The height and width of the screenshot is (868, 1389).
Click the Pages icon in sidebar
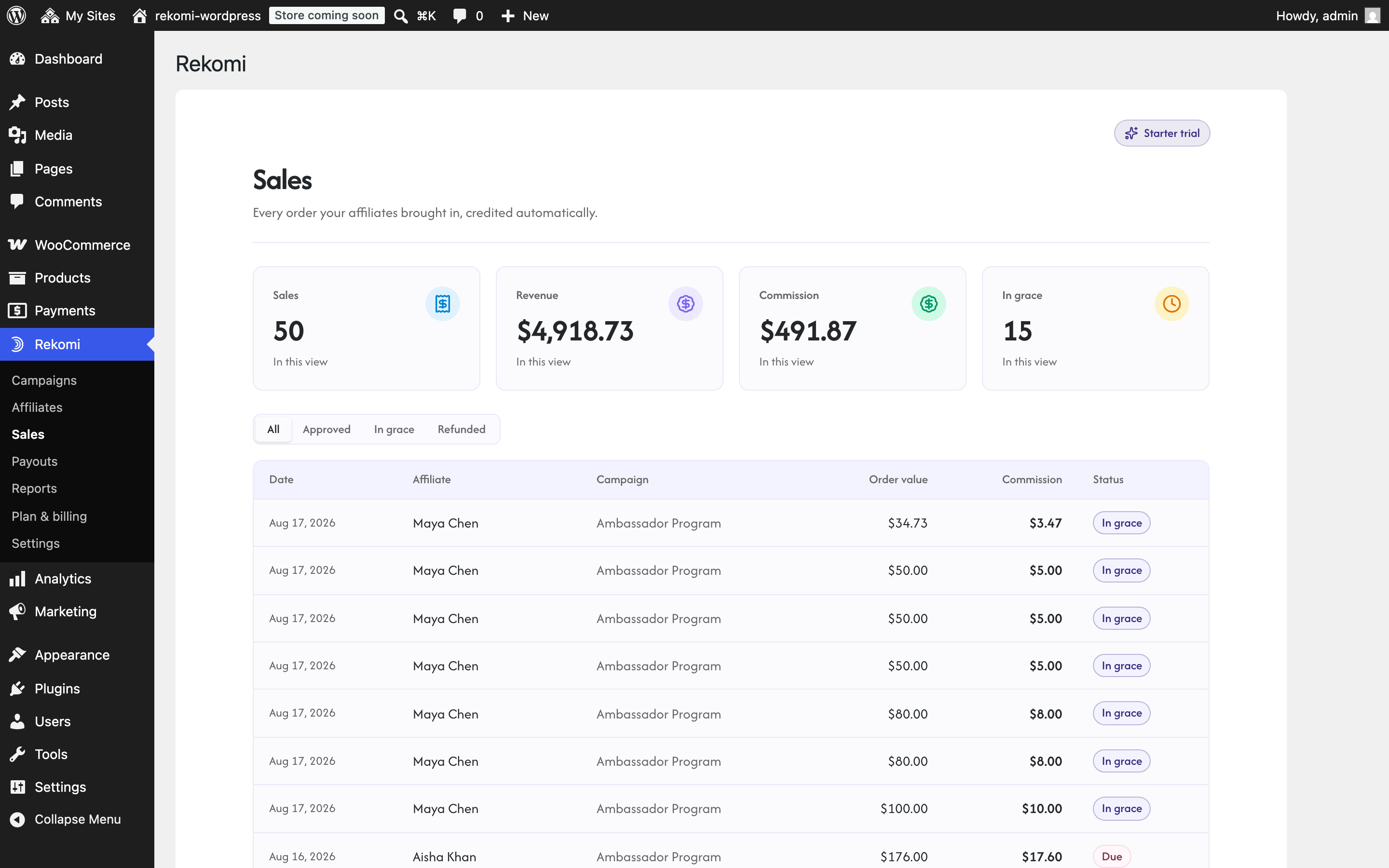17,168
